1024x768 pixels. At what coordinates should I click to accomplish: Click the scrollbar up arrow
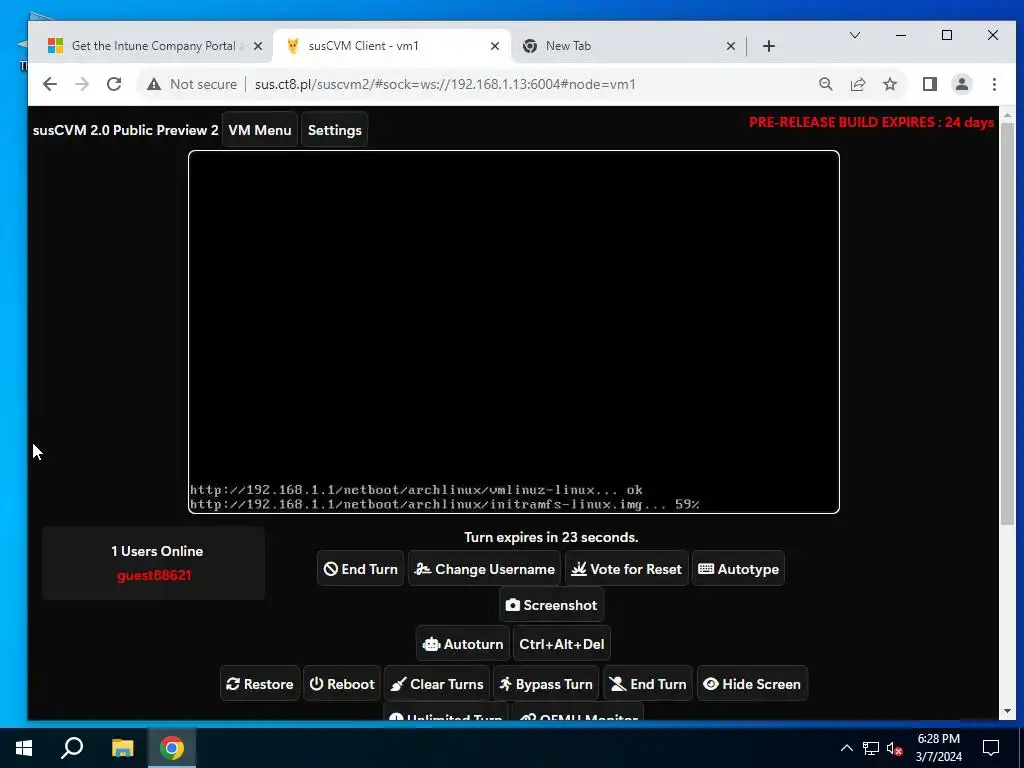tap(1006, 115)
